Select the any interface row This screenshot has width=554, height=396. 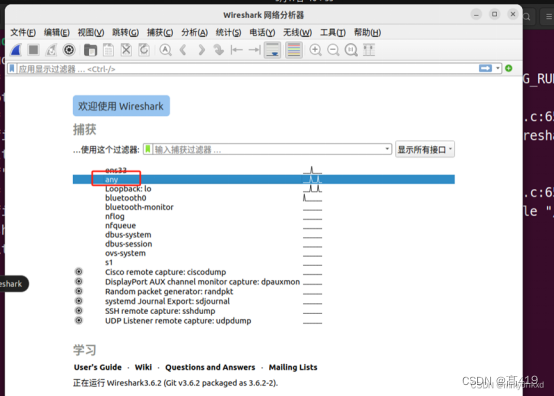point(264,179)
